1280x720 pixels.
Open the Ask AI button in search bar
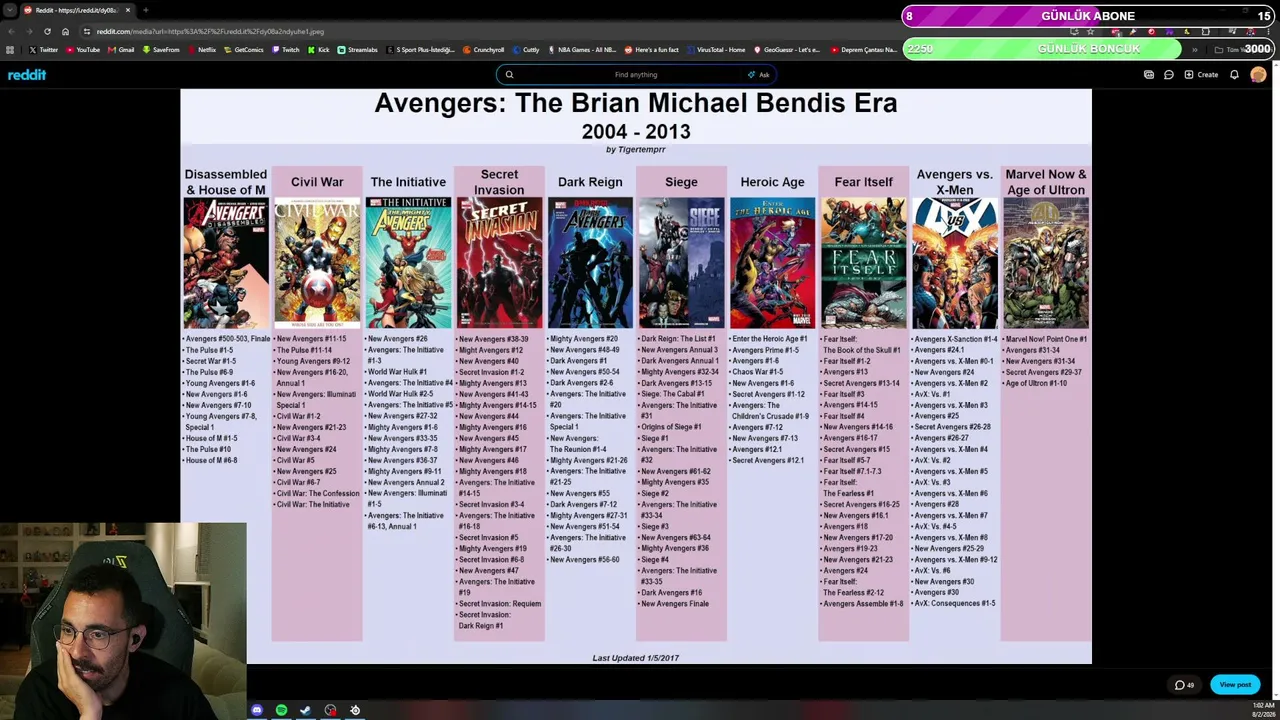[x=759, y=75]
